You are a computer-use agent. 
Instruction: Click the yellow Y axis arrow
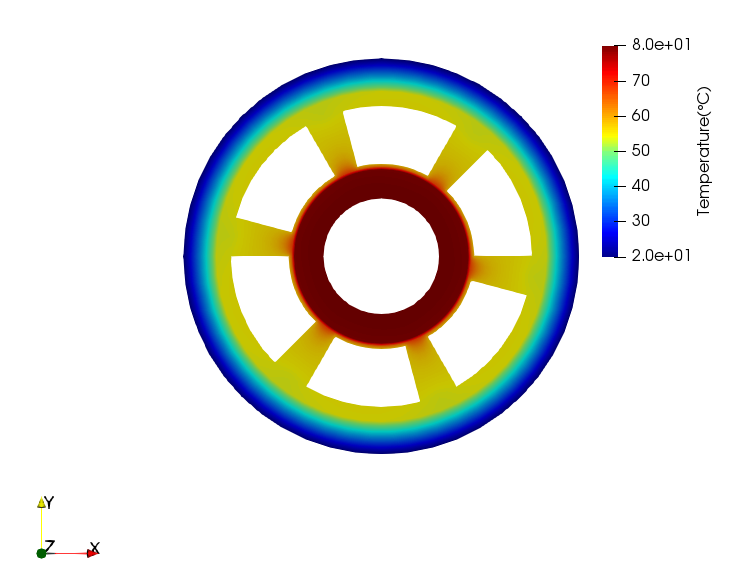(42, 503)
